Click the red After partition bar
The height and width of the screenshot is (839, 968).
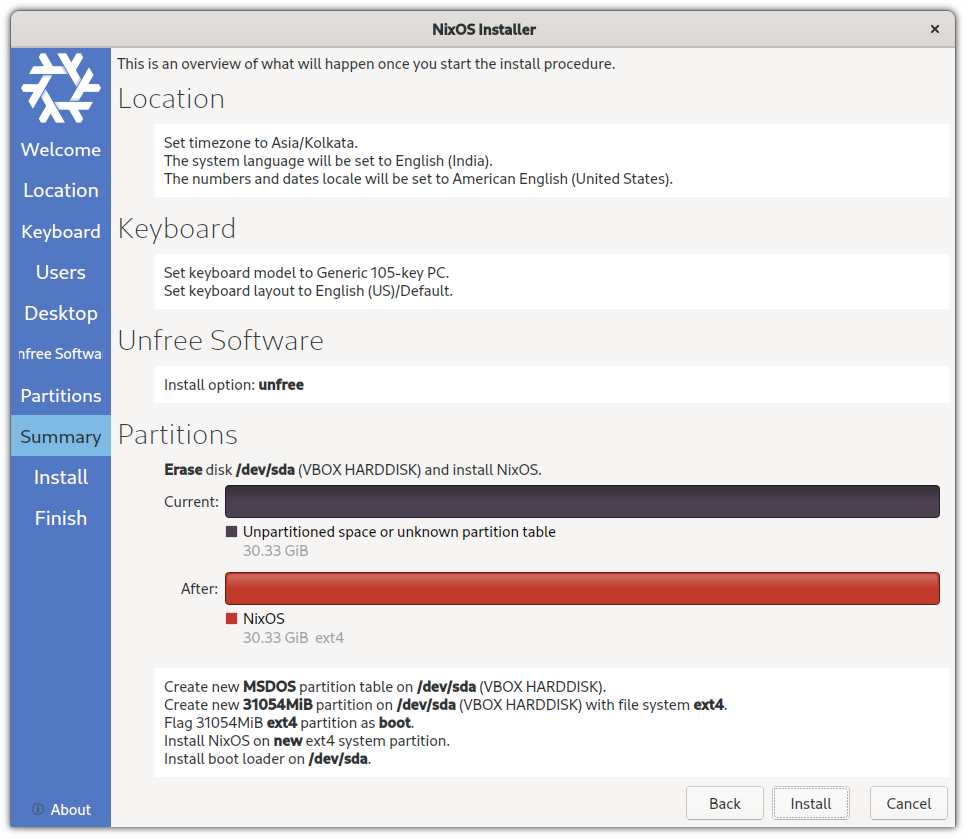coord(582,588)
